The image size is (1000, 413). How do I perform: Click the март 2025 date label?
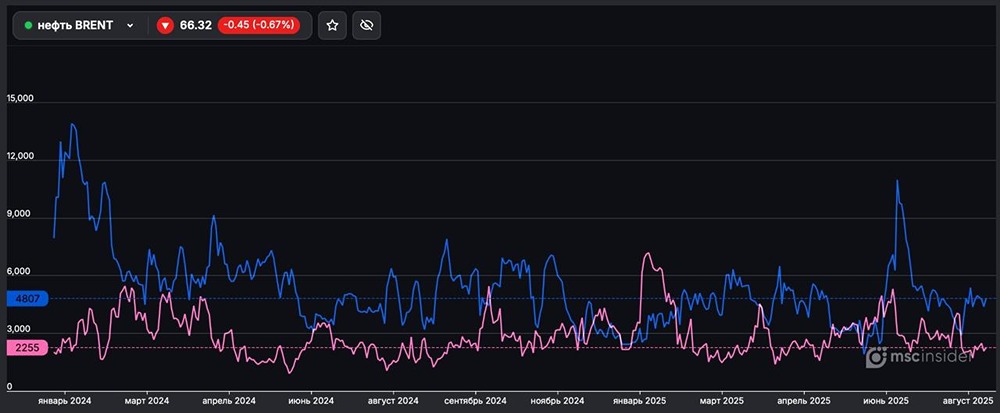(722, 400)
